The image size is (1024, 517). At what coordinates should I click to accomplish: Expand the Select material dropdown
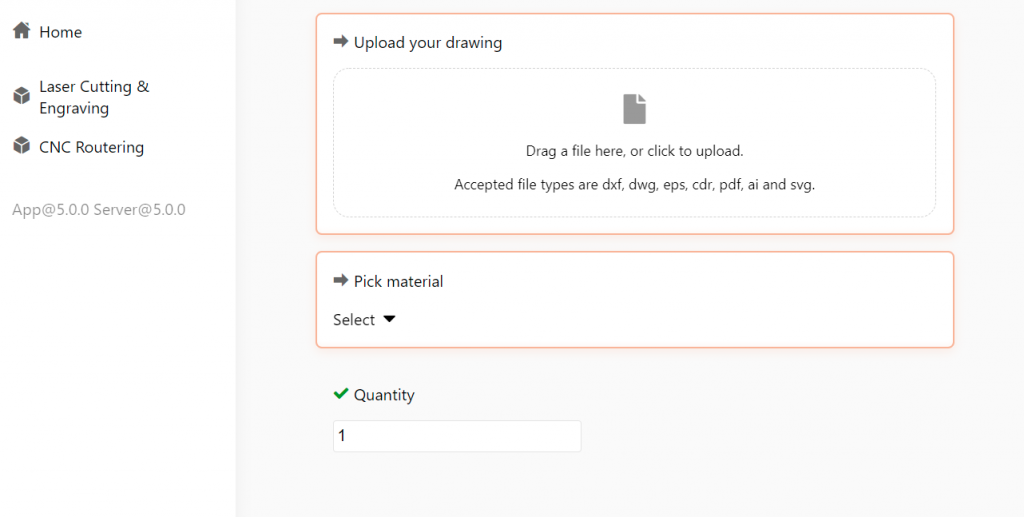click(364, 319)
